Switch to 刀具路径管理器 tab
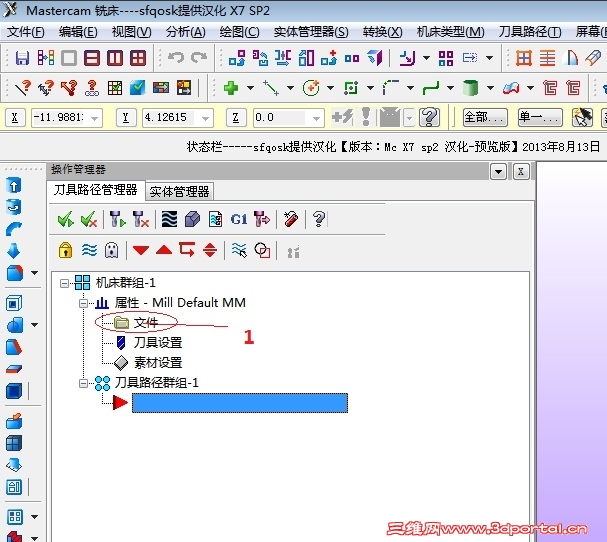Image resolution: width=607 pixels, height=542 pixels. tap(95, 190)
